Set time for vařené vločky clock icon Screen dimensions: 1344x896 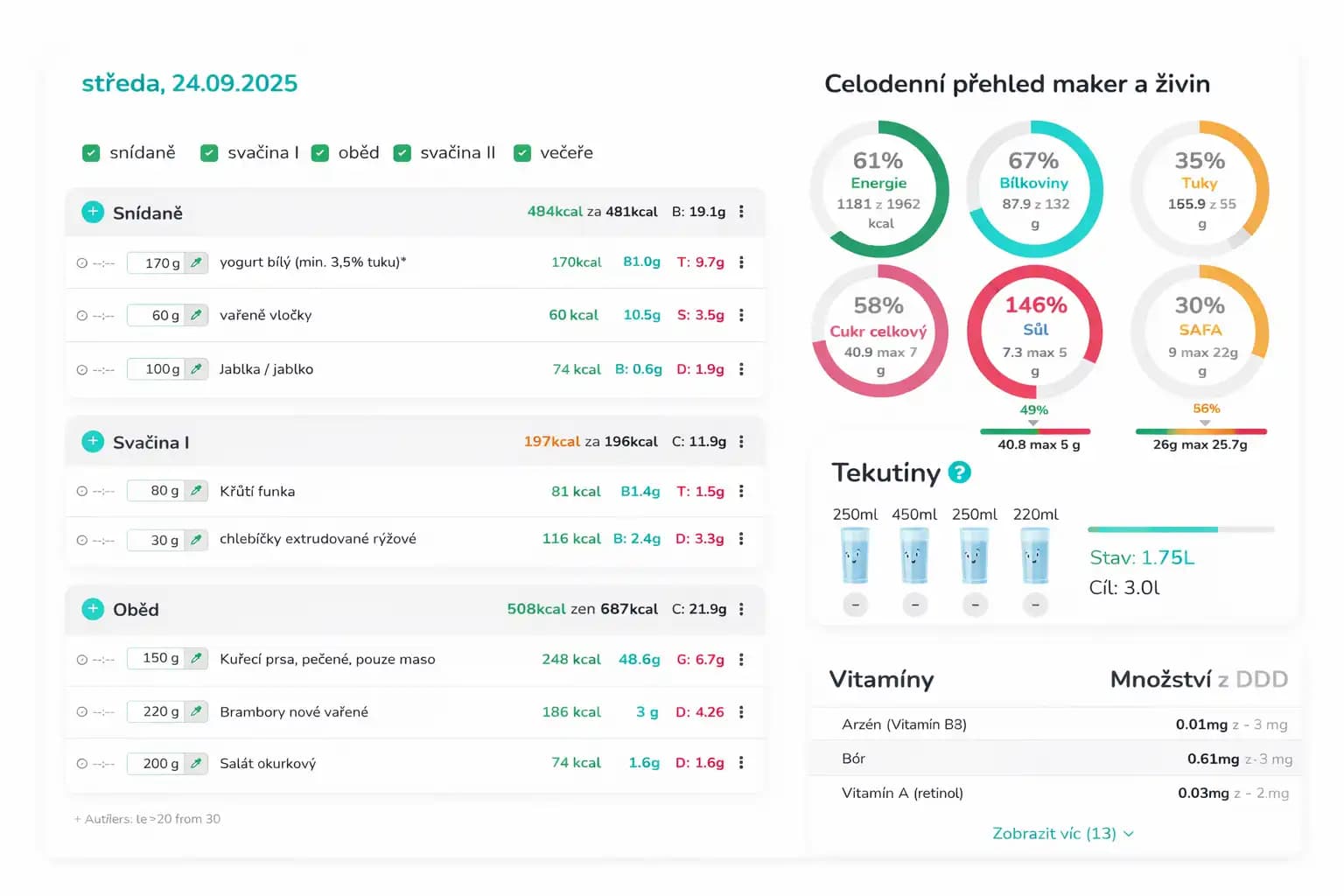coord(82,316)
